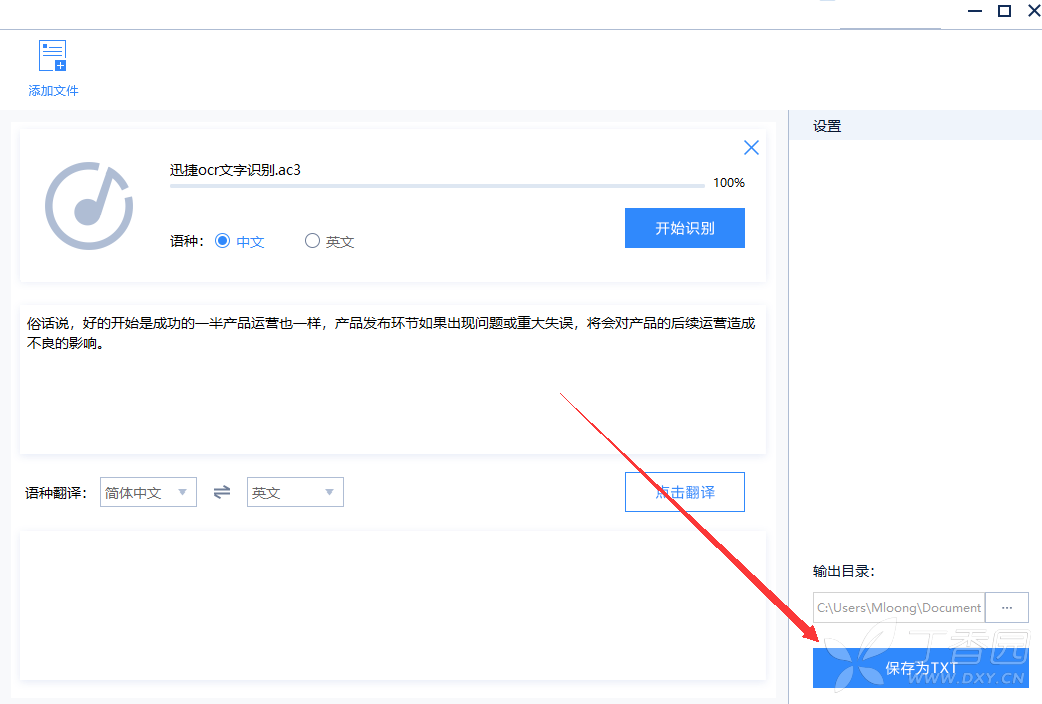This screenshot has height=704, width=1042.
Task: Open the 英文 target language dropdown
Action: 295,492
